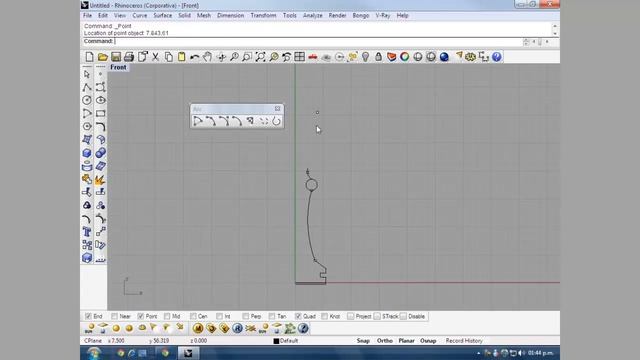Enable the Knot osnap checkbox

click(324, 316)
